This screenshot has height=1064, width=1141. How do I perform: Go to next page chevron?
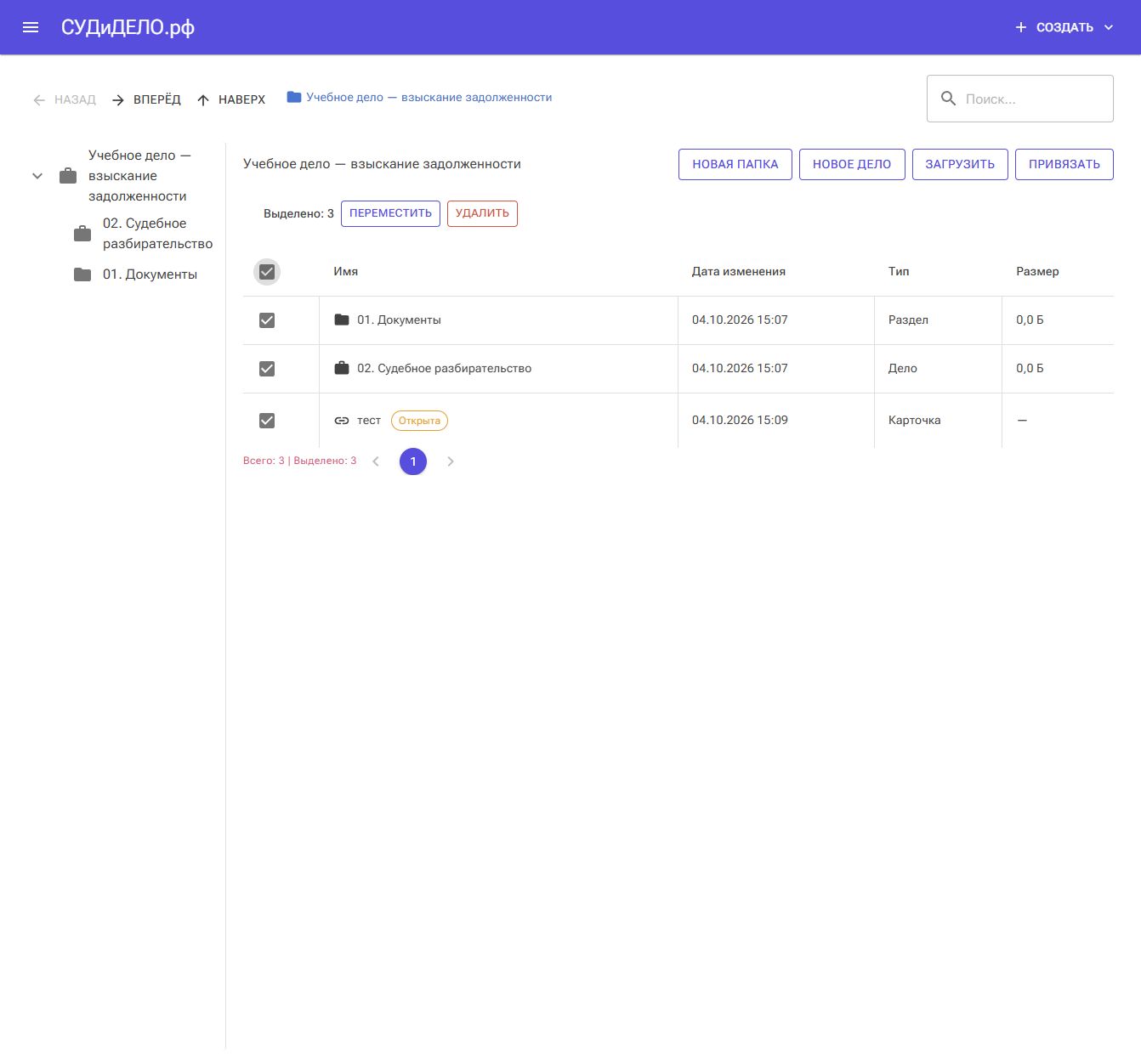coord(451,461)
